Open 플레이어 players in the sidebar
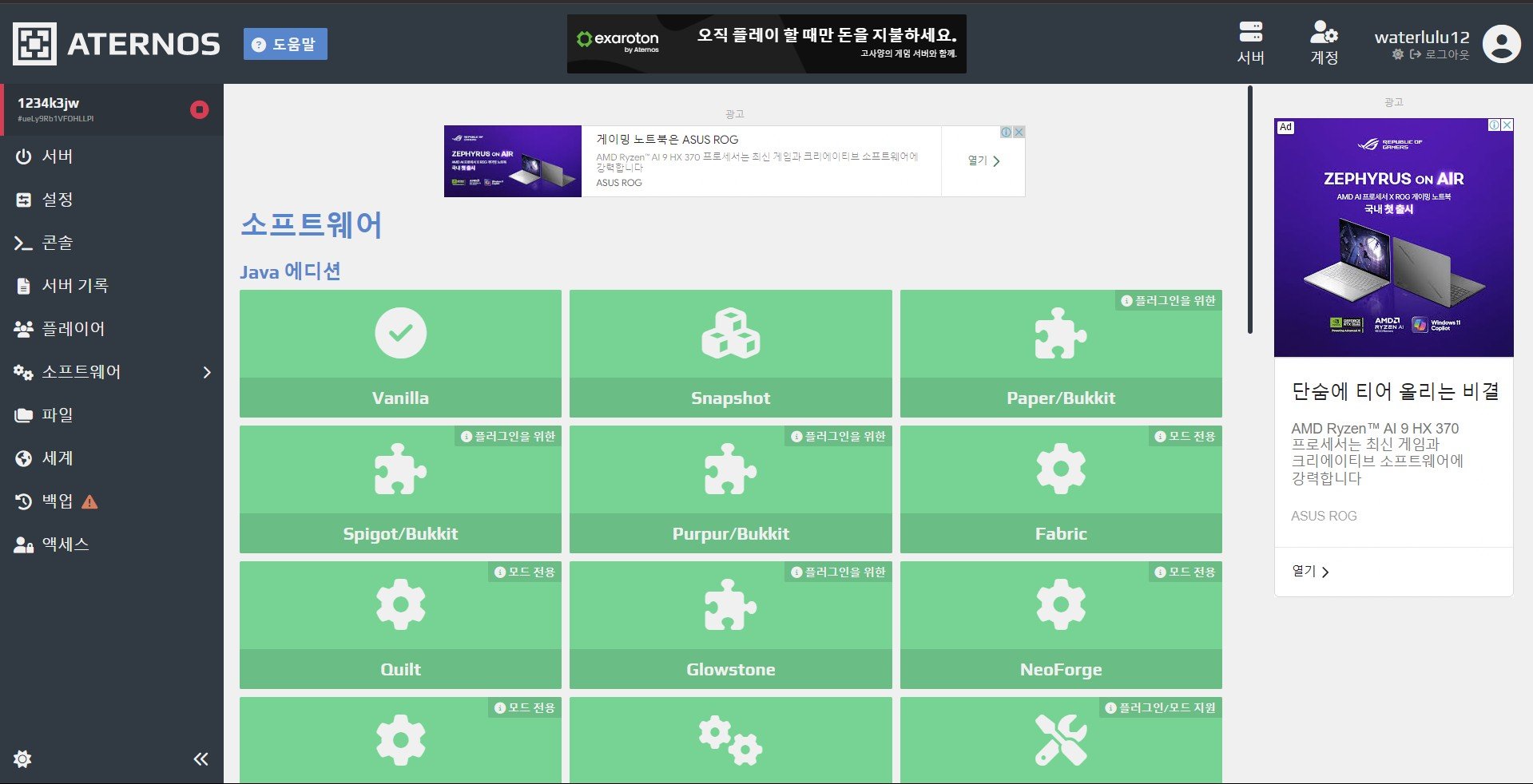Screen dimensions: 1533x784 point(112,329)
